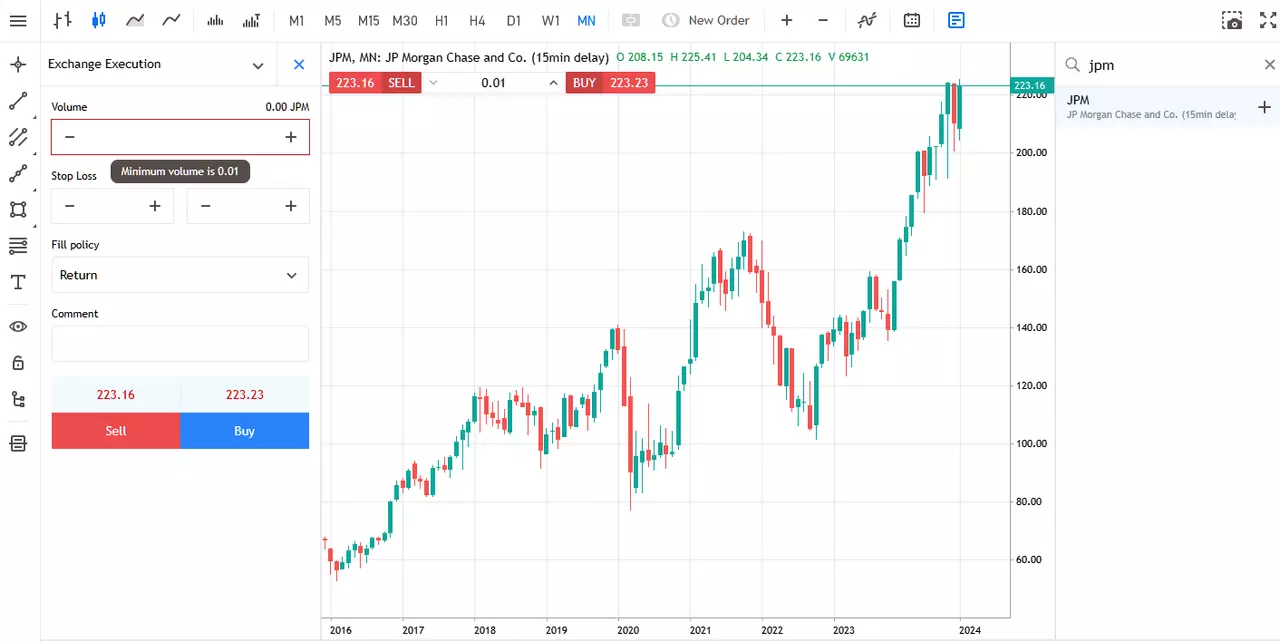The image size is (1280, 643).
Task: Select M30 timeframe
Action: (x=405, y=20)
